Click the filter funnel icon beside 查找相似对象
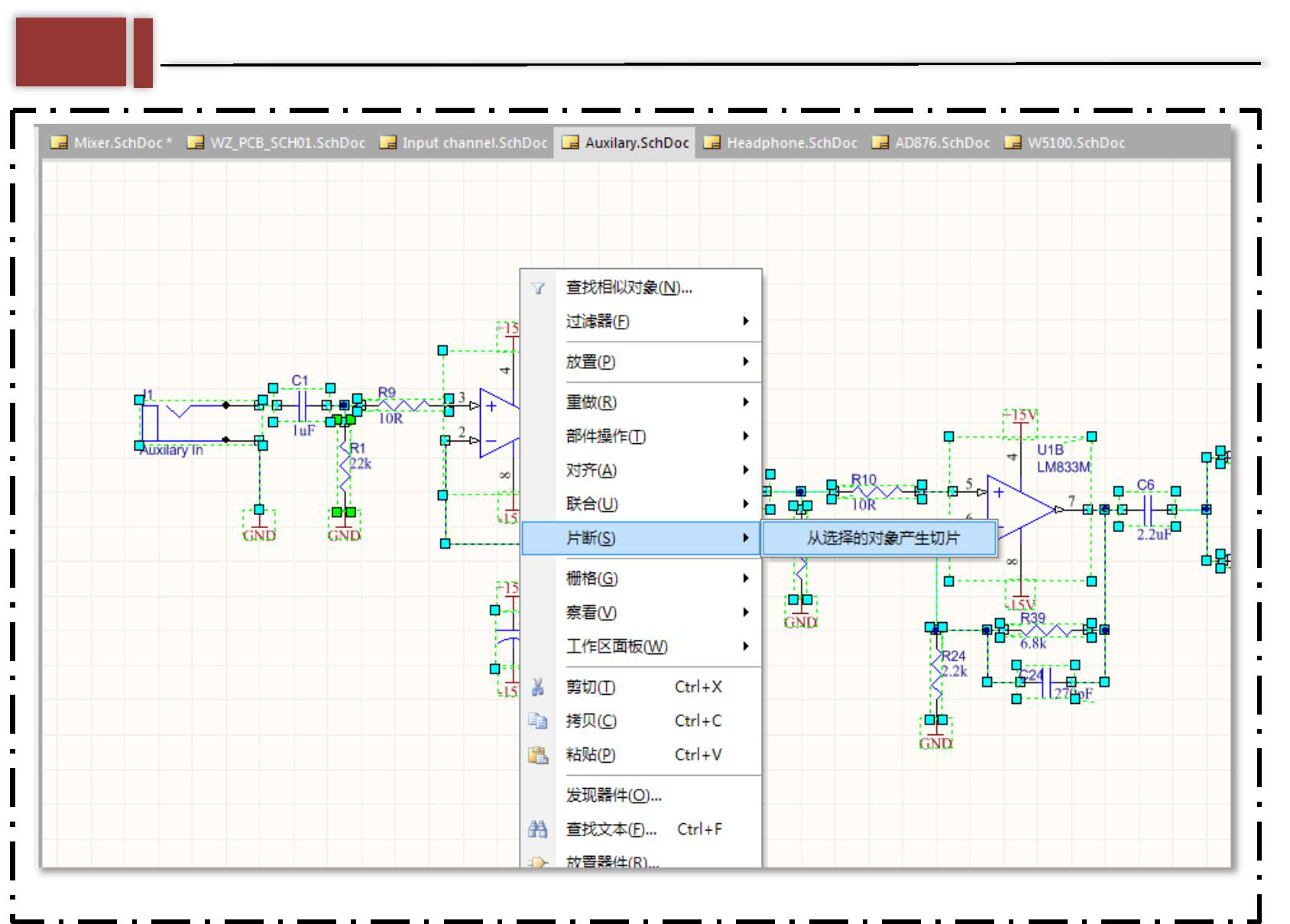The image size is (1290, 924). tap(538, 288)
